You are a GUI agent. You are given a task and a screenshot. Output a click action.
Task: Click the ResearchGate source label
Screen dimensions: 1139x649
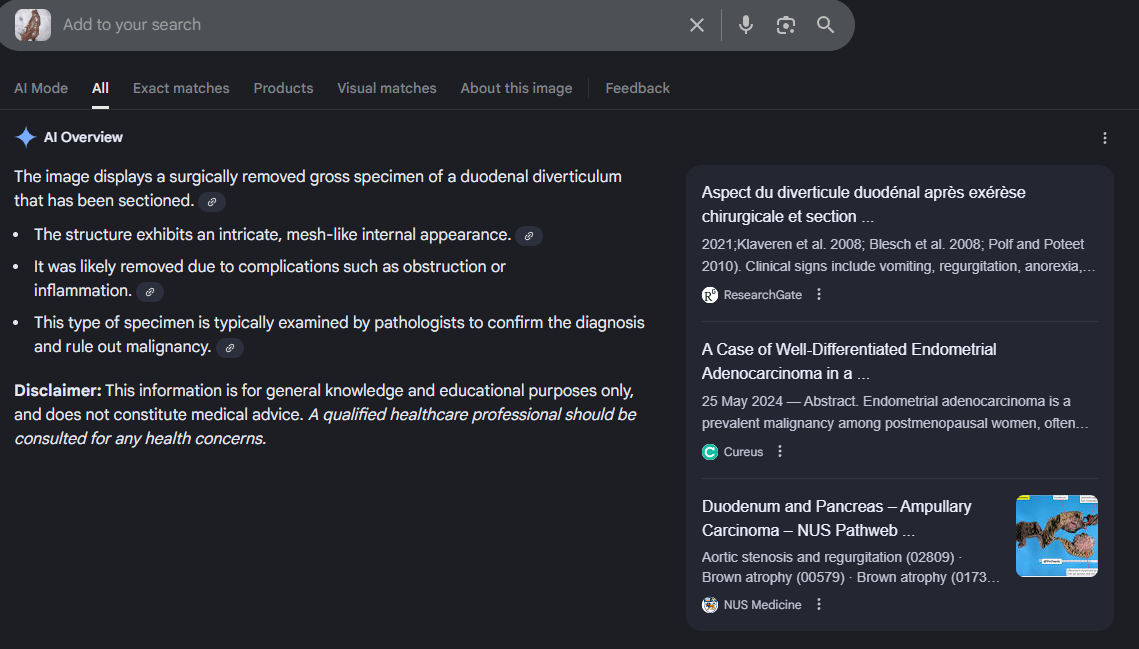763,295
